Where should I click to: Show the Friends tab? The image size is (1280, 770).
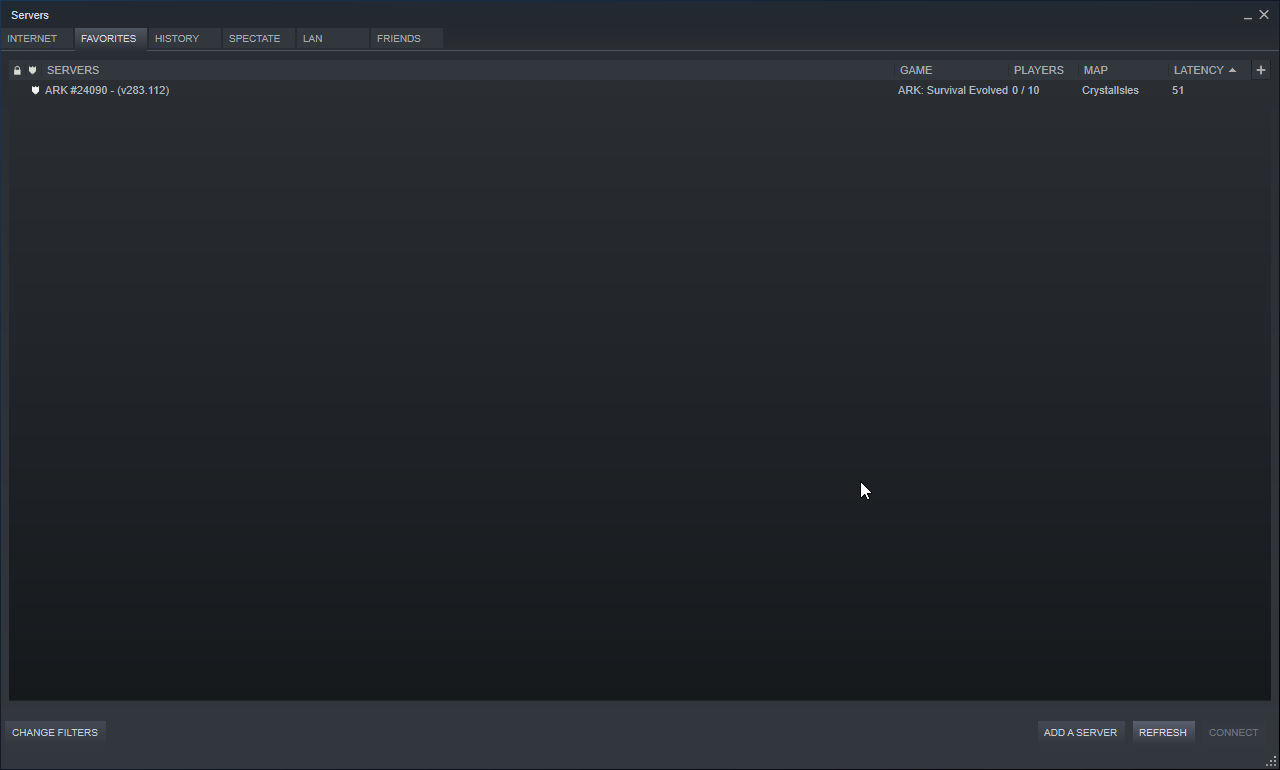[399, 38]
